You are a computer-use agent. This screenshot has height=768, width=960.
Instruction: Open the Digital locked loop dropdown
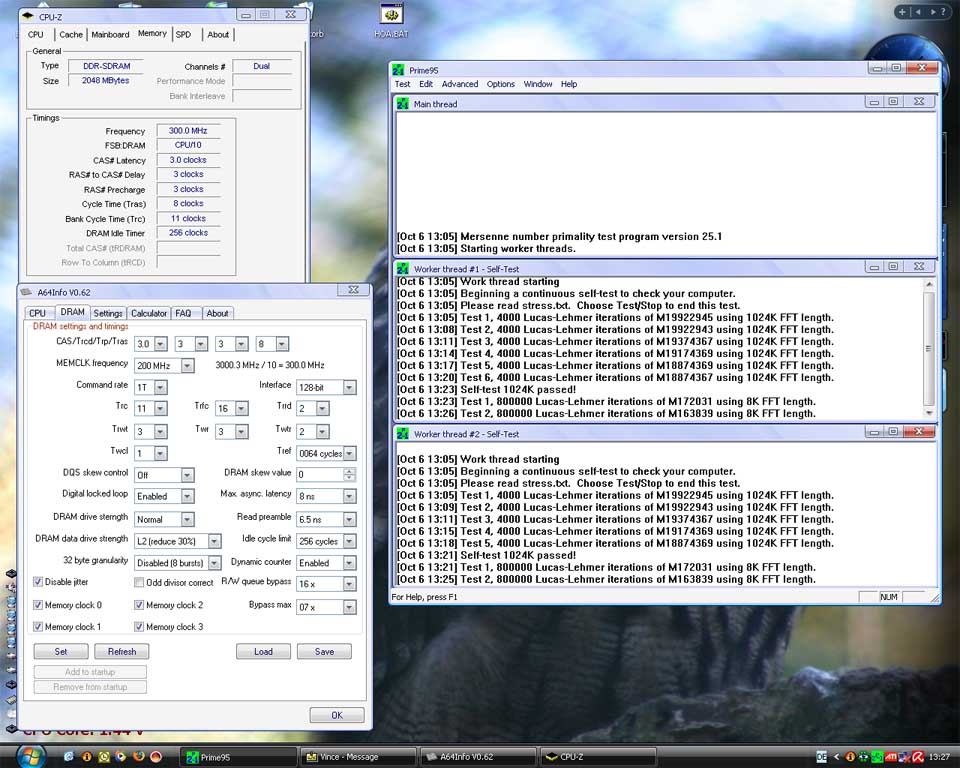pos(187,496)
